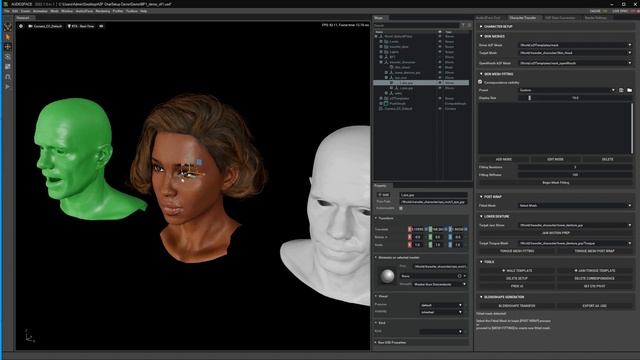Toggle visibility eye for transfer_character row
Screen dimensions: 640x360
click(440, 62)
